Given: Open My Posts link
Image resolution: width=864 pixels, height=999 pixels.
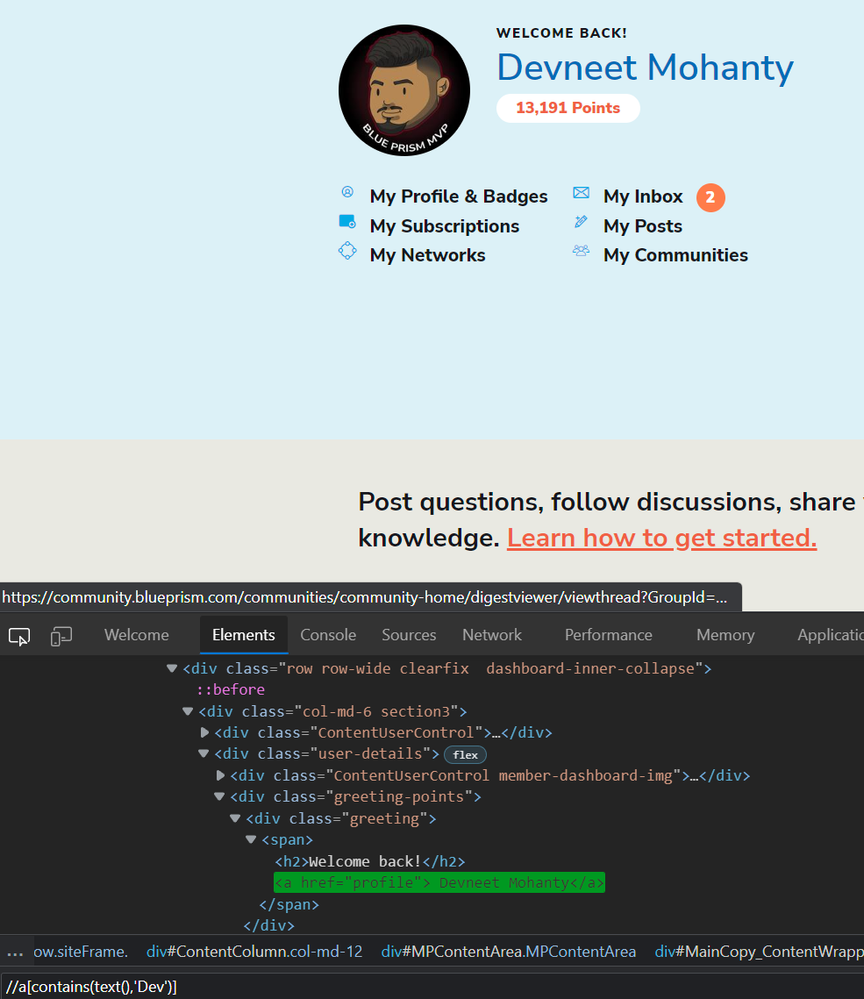Looking at the screenshot, I should (x=643, y=226).
